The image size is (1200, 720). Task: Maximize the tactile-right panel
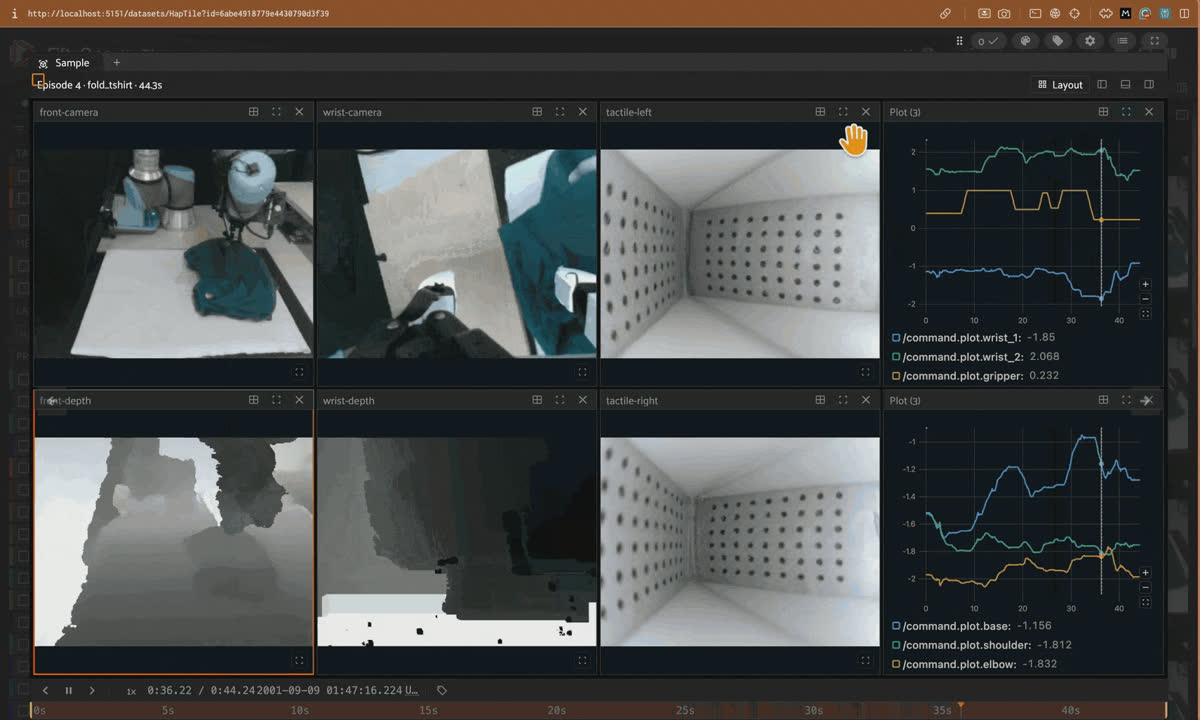coord(843,400)
